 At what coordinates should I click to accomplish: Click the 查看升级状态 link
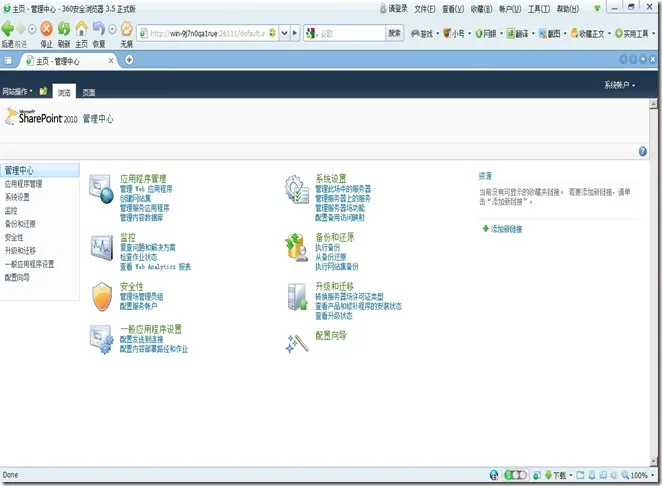click(334, 316)
